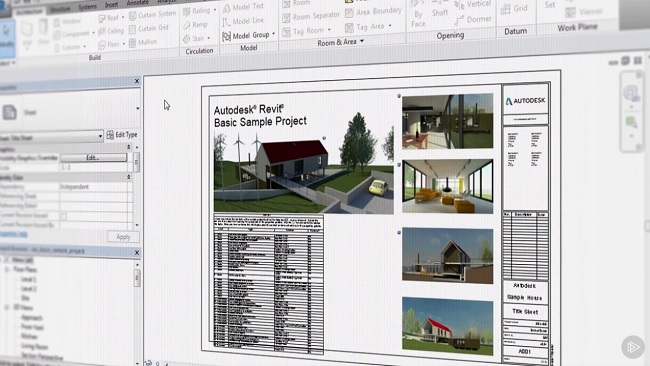Viewport: 650px width, 366px height.
Task: Click the Pluralsight play logo button
Action: pos(633,347)
